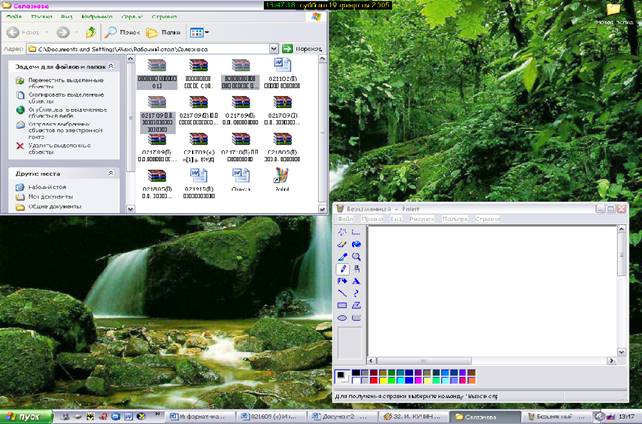This screenshot has height=424, width=642.
Task: Click the delete selected objects link
Action: pyautogui.click(x=60, y=148)
